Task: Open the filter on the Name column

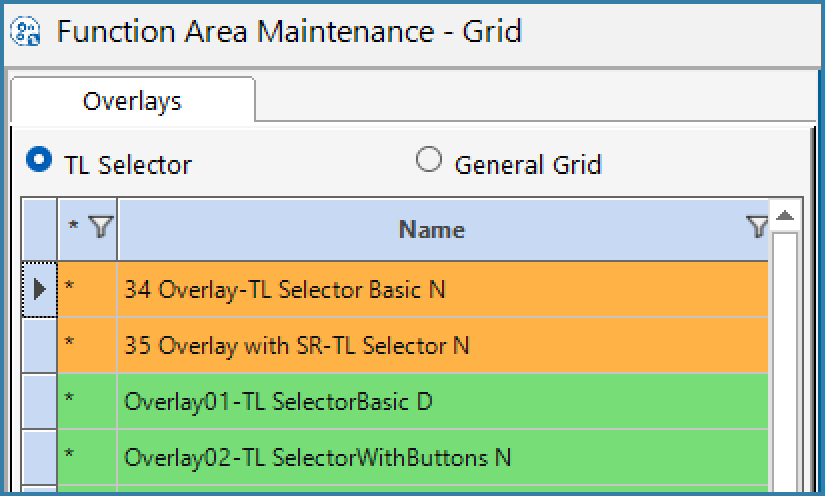Action: (x=757, y=227)
